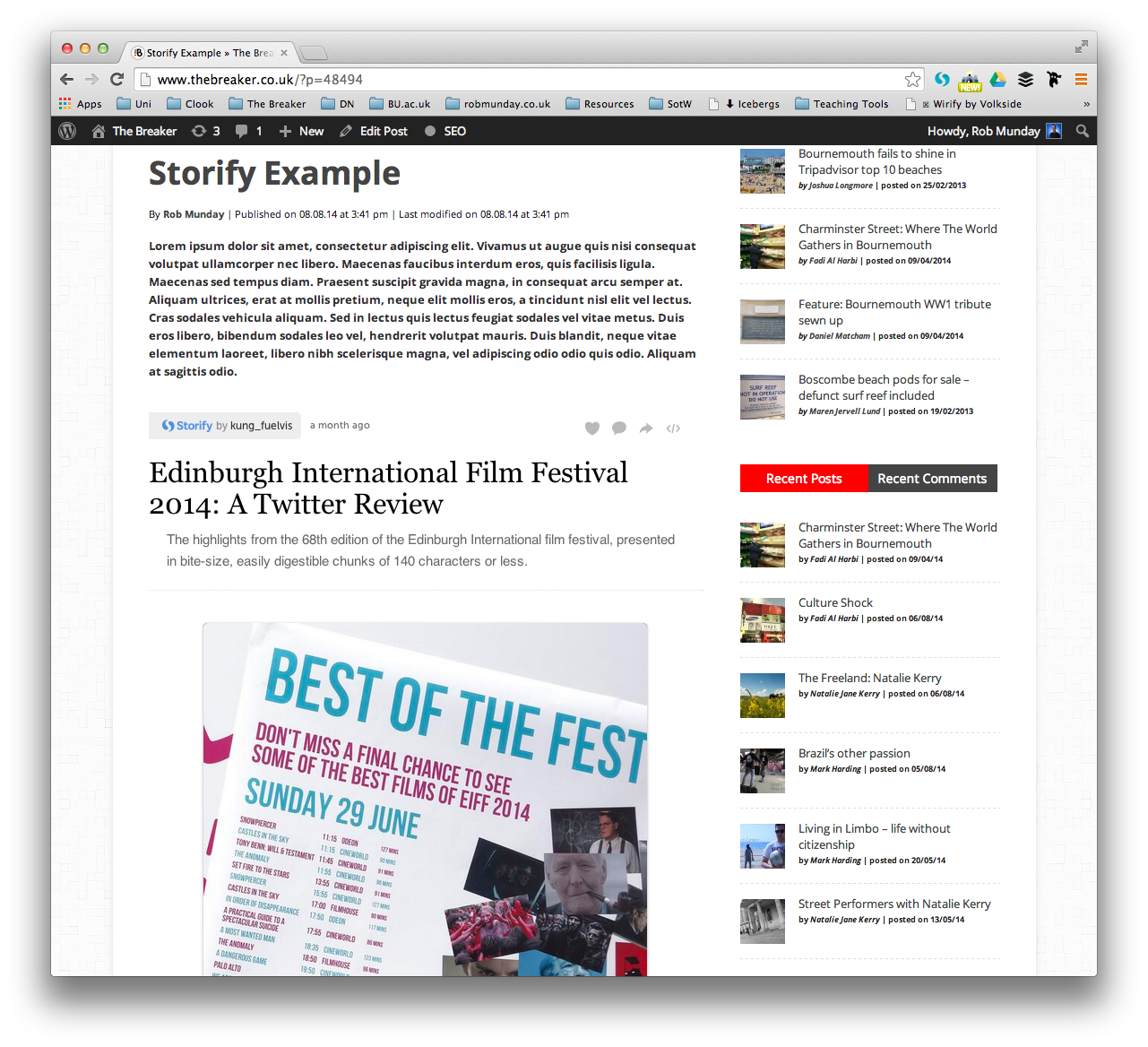
Task: Share the Storify story arrow icon
Action: 646,428
